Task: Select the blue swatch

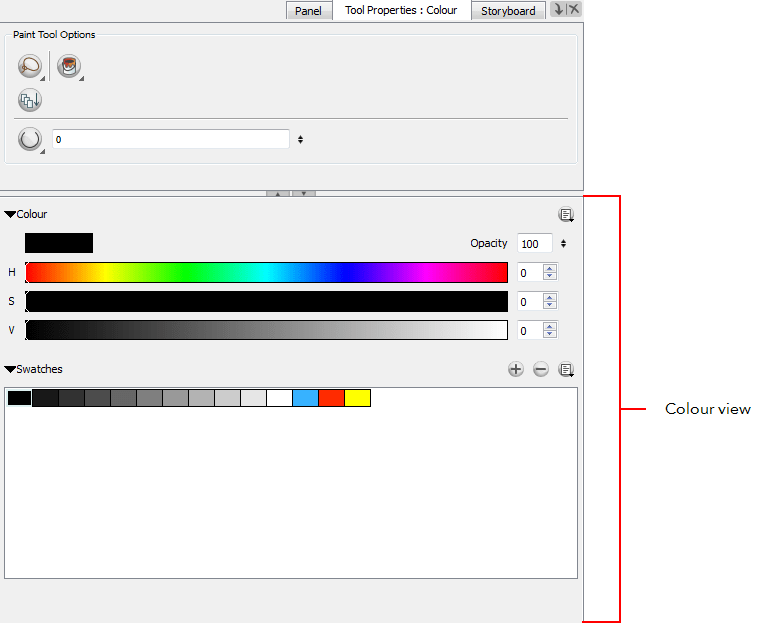Action: (x=305, y=398)
